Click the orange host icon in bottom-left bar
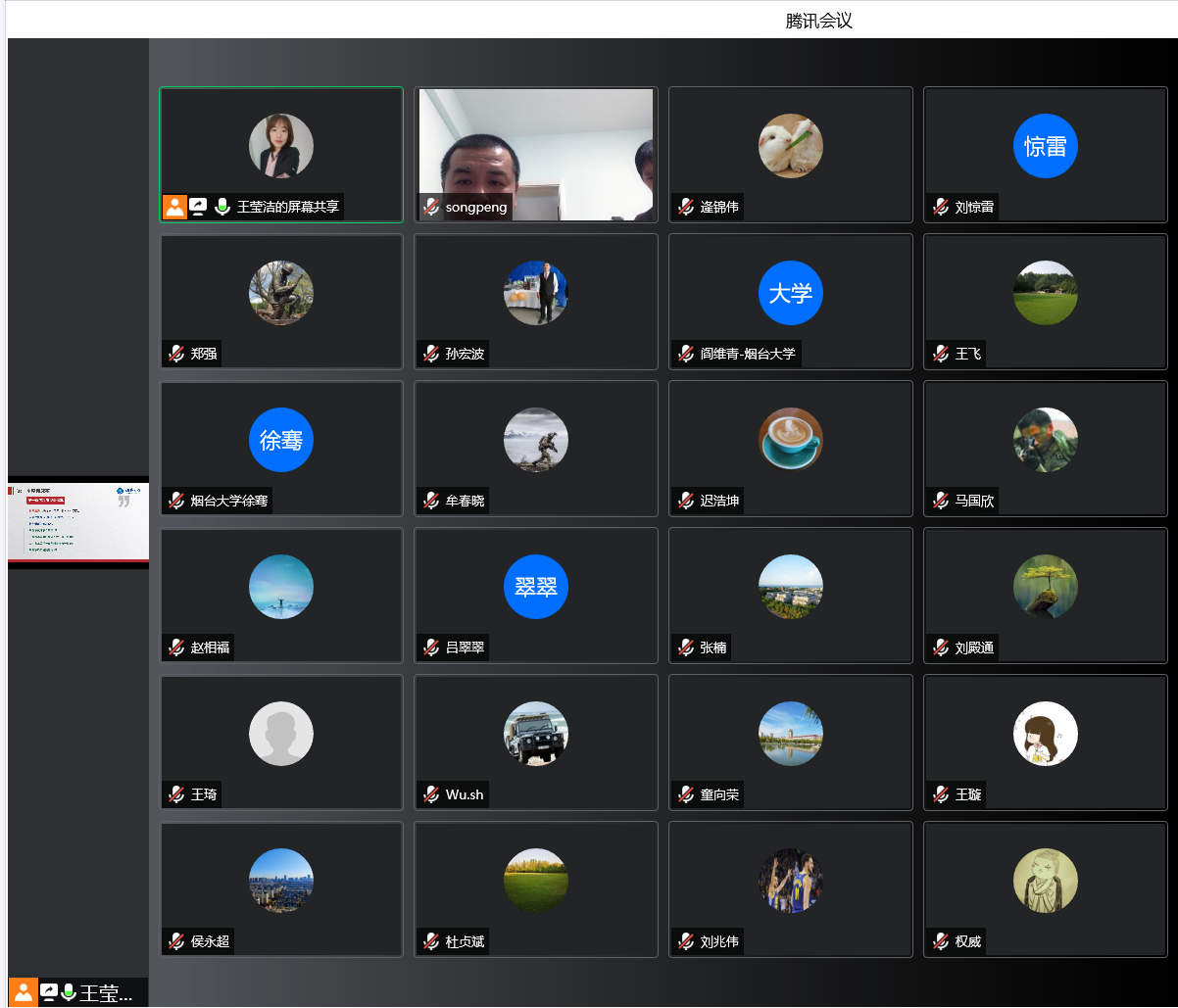Screen dimensions: 1178x1008 pos(23,992)
